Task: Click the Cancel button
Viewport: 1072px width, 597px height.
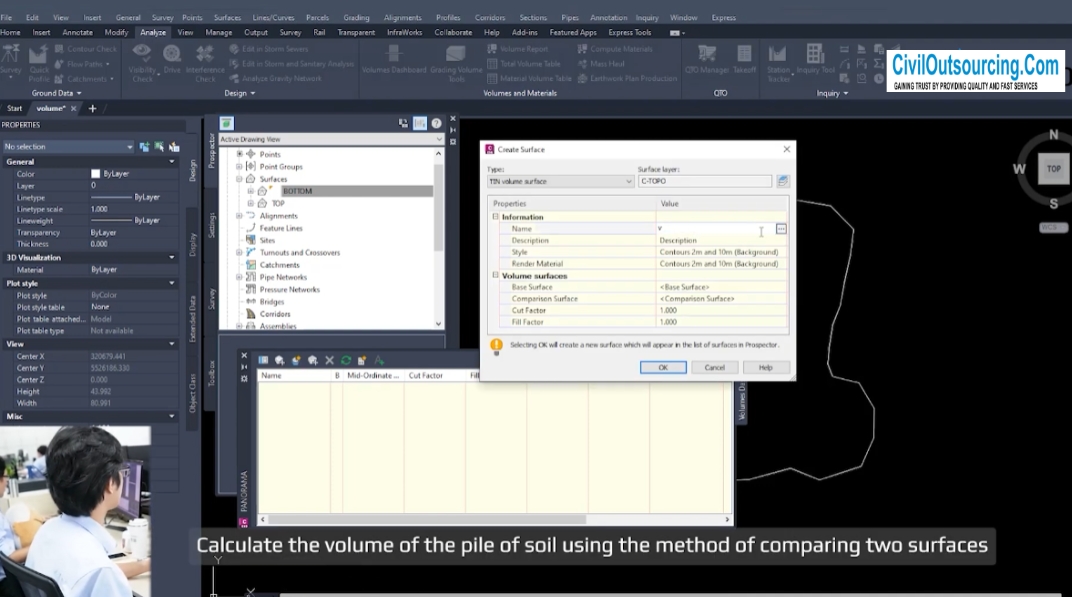Action: (x=714, y=368)
